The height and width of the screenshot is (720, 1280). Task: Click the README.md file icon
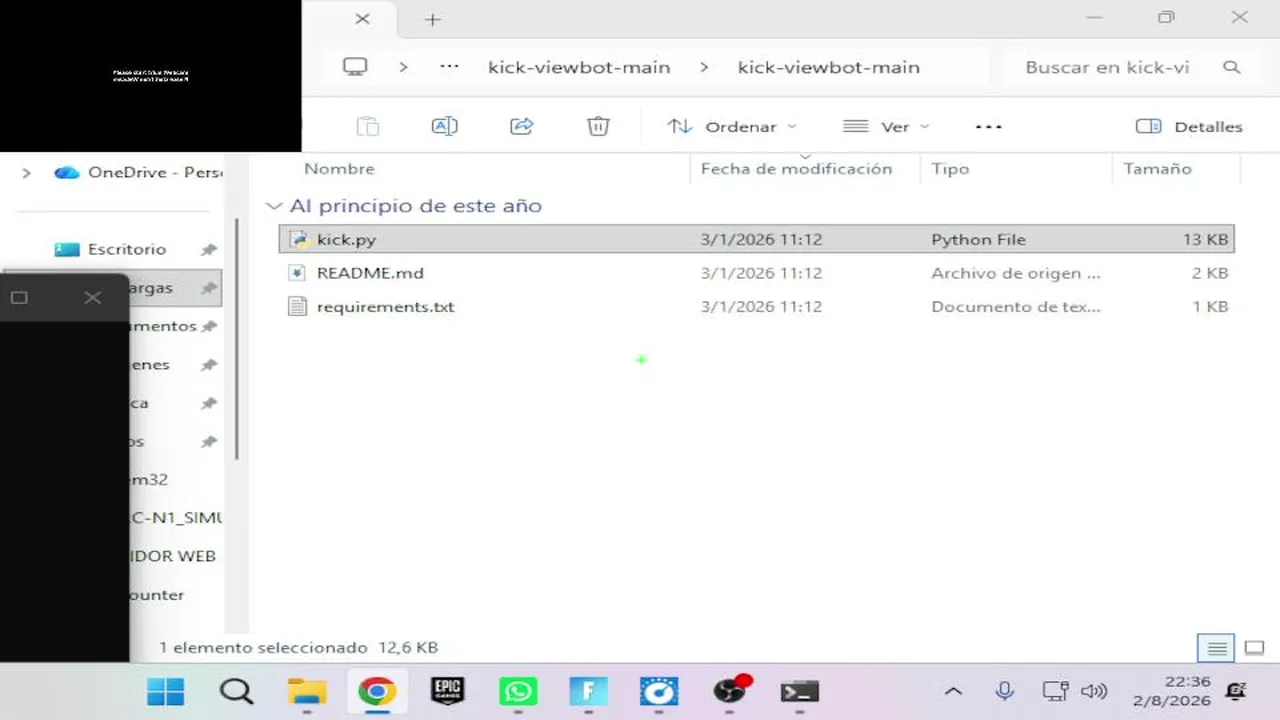coord(297,273)
